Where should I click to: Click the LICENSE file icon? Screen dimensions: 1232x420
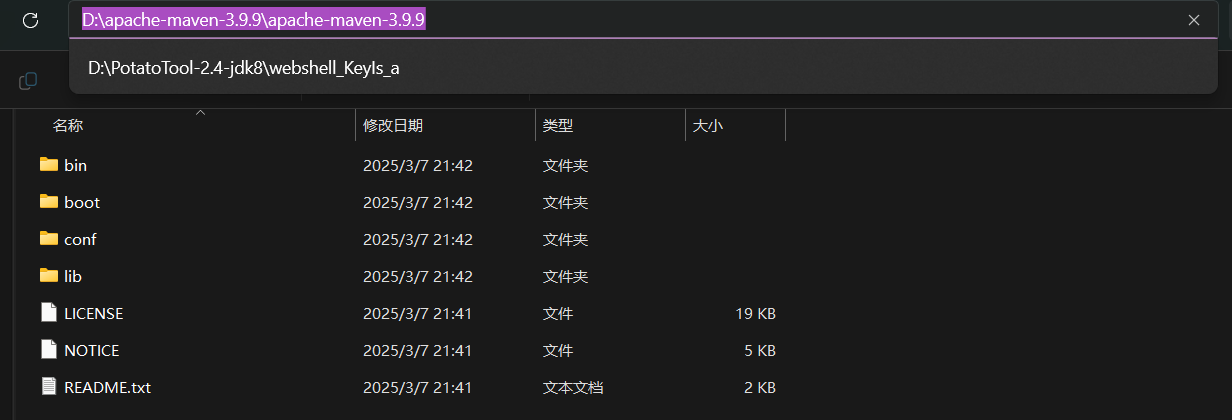coord(49,313)
